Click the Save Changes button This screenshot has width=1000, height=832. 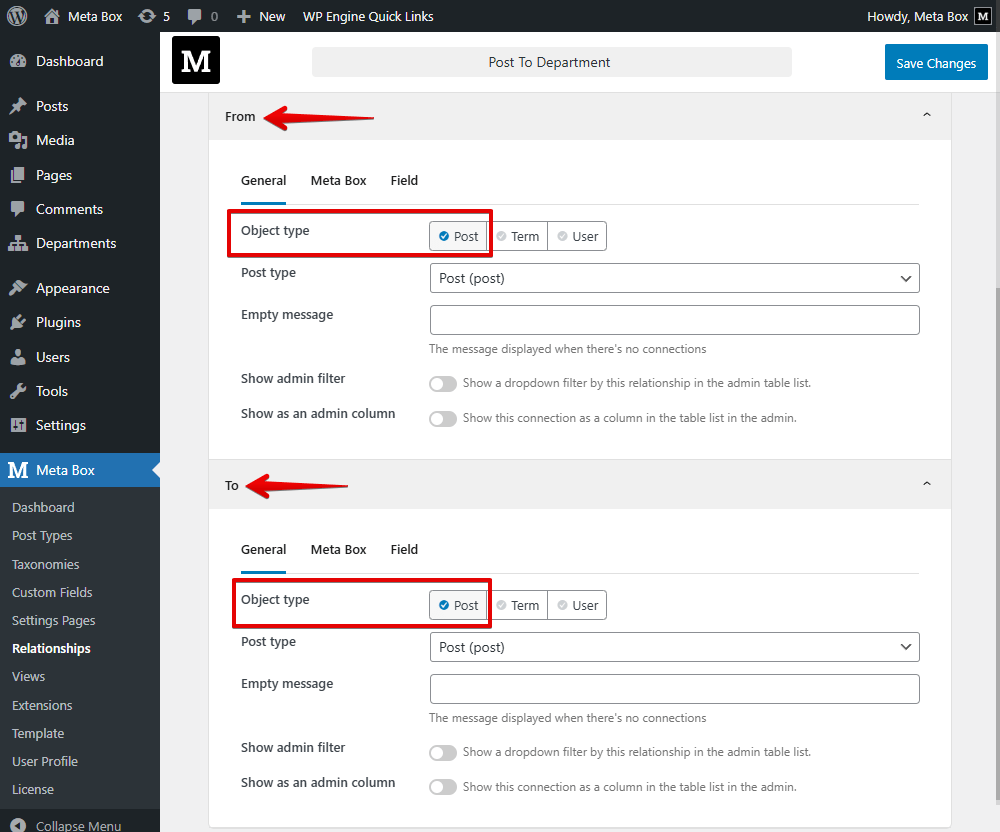point(935,62)
